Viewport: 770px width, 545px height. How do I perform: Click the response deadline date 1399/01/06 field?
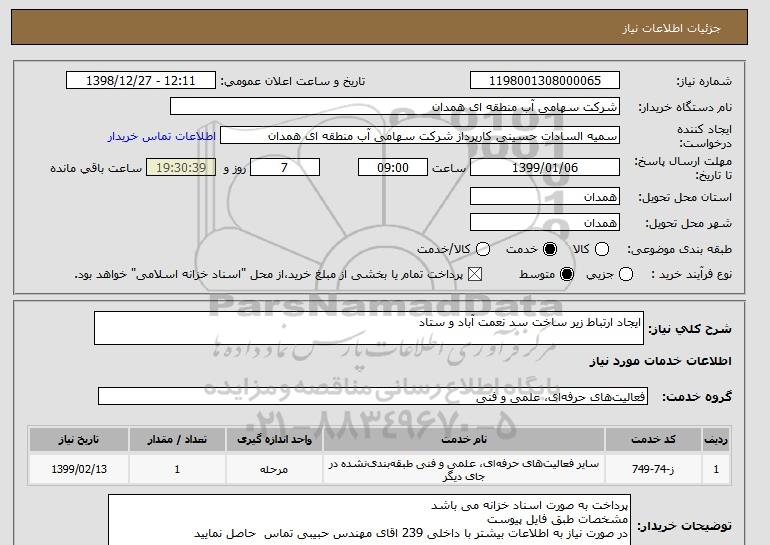545,167
